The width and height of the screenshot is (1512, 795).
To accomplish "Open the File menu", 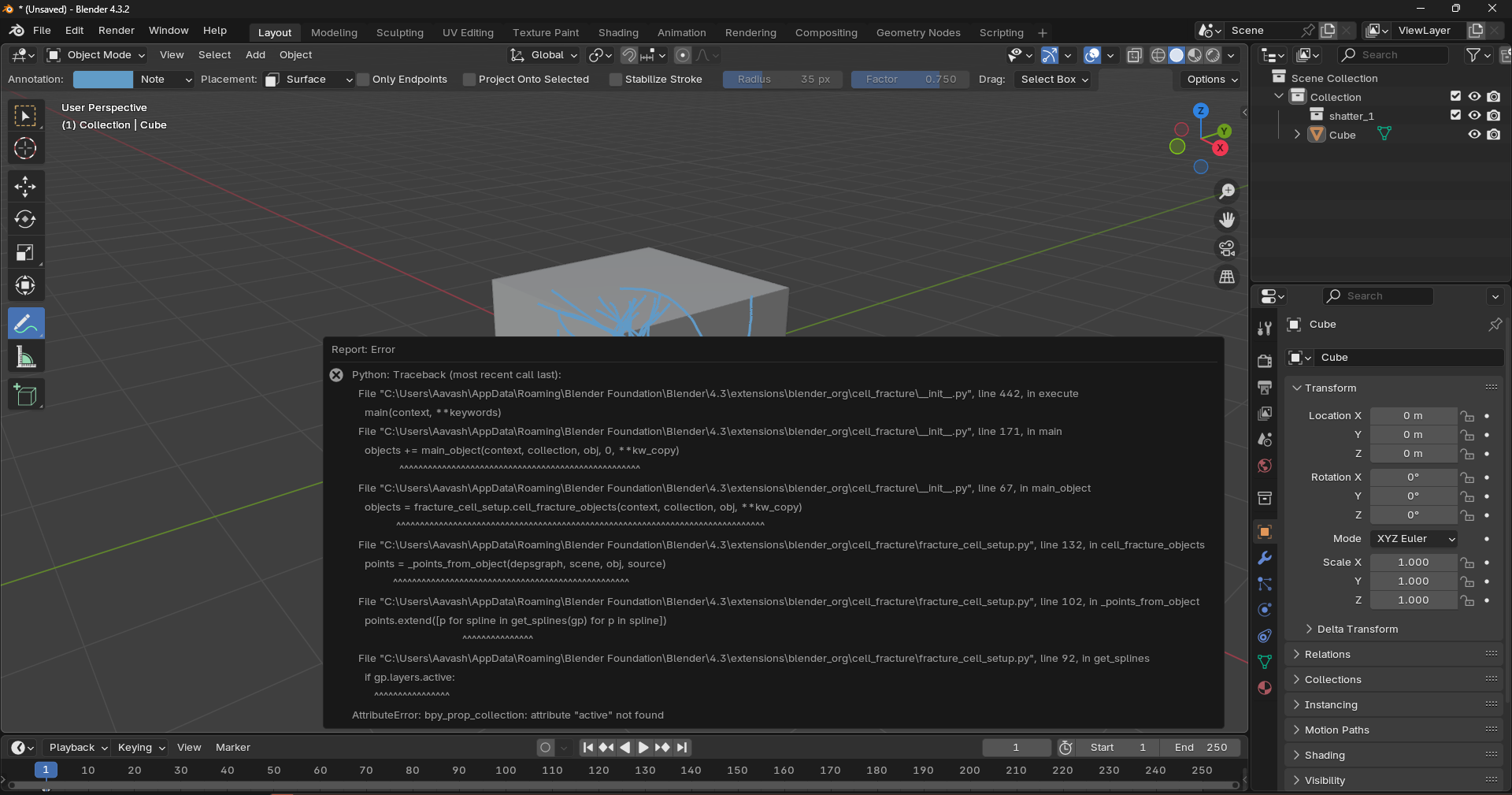I will click(x=42, y=31).
